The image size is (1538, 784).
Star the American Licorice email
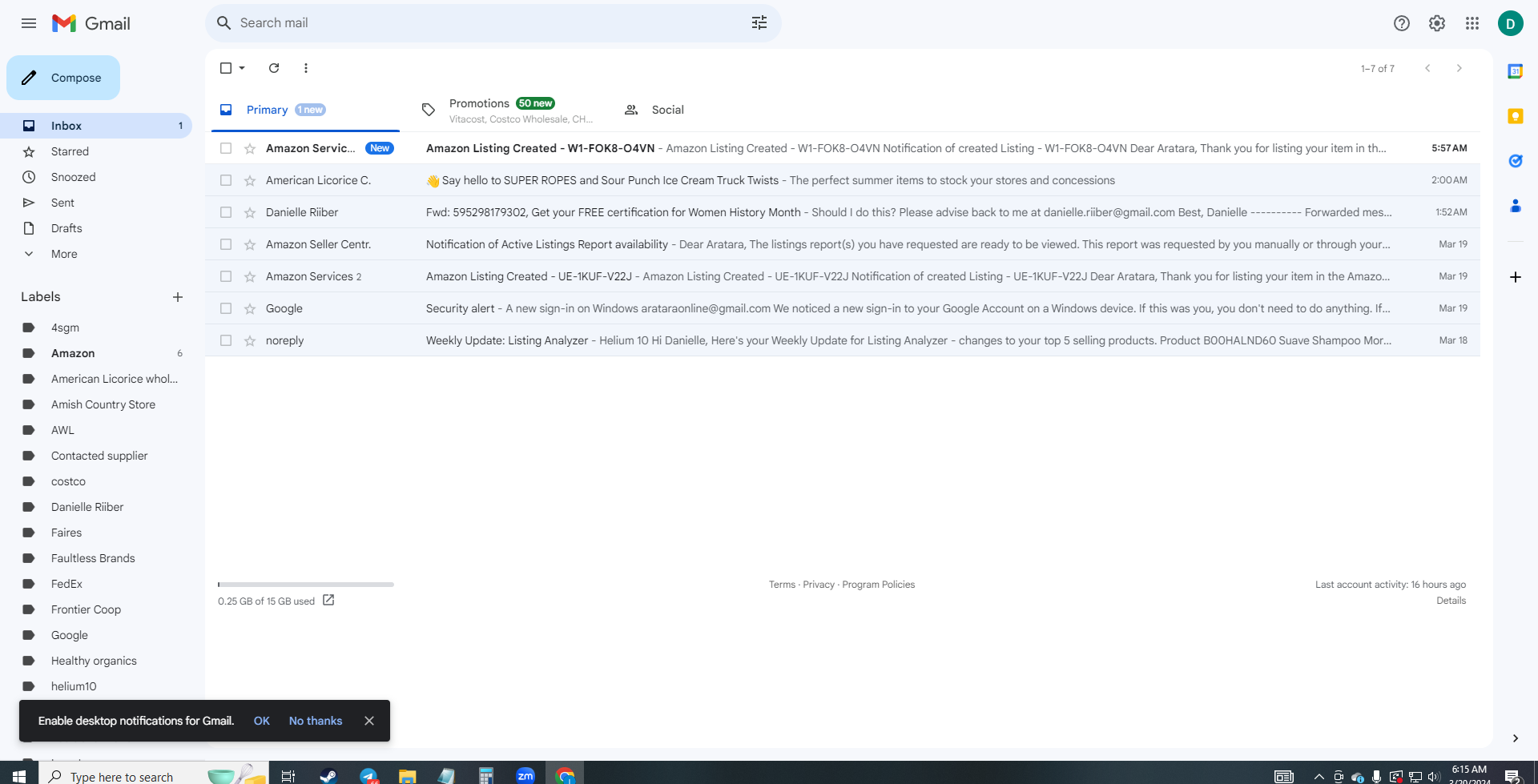(x=250, y=180)
